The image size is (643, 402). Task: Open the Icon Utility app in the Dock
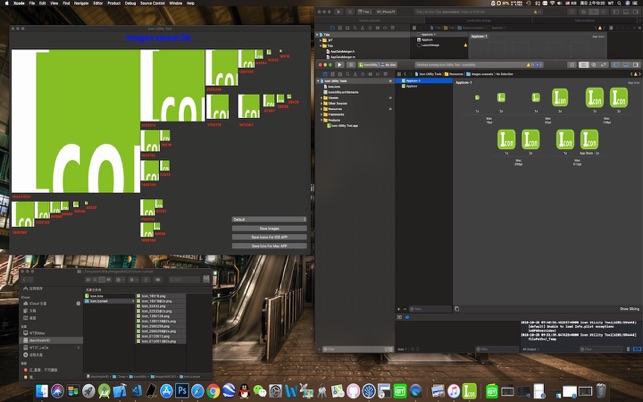click(x=469, y=391)
